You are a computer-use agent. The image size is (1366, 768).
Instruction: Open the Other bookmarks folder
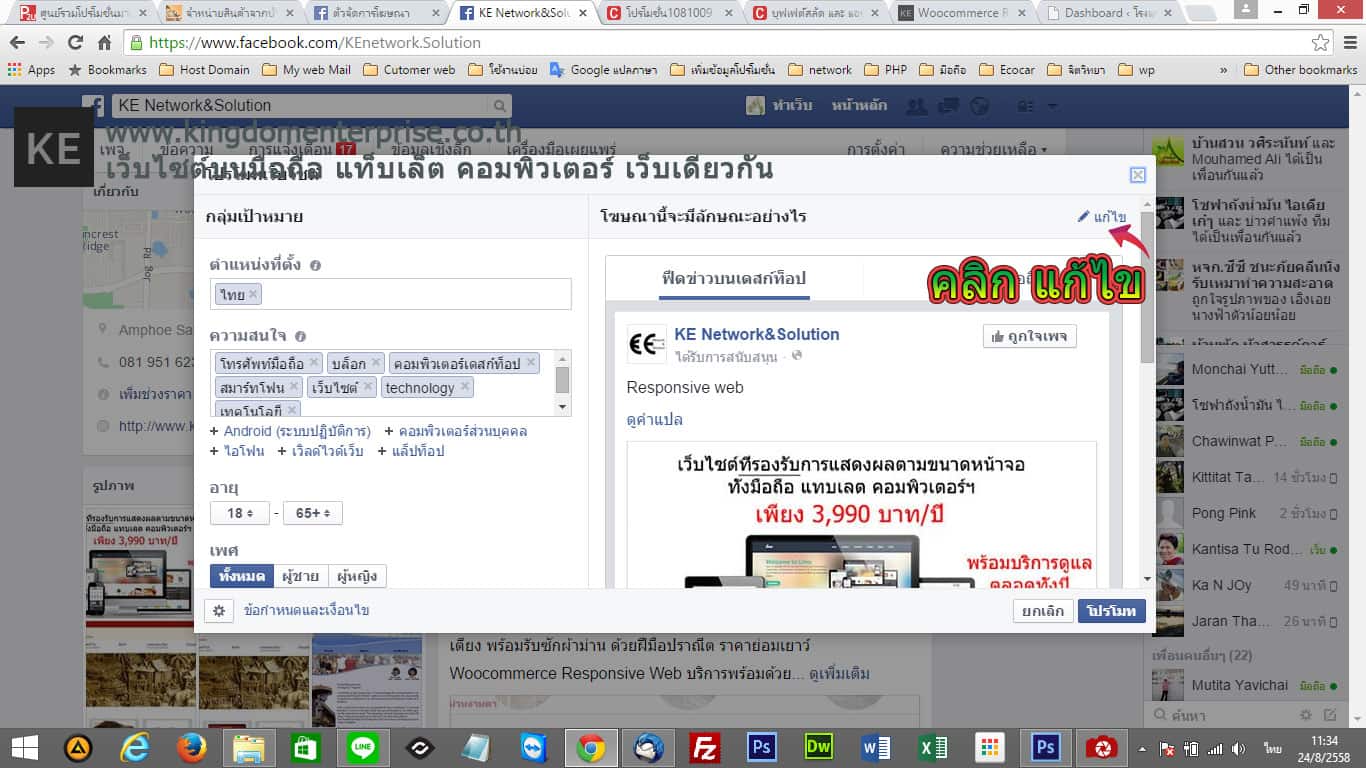coord(1300,70)
